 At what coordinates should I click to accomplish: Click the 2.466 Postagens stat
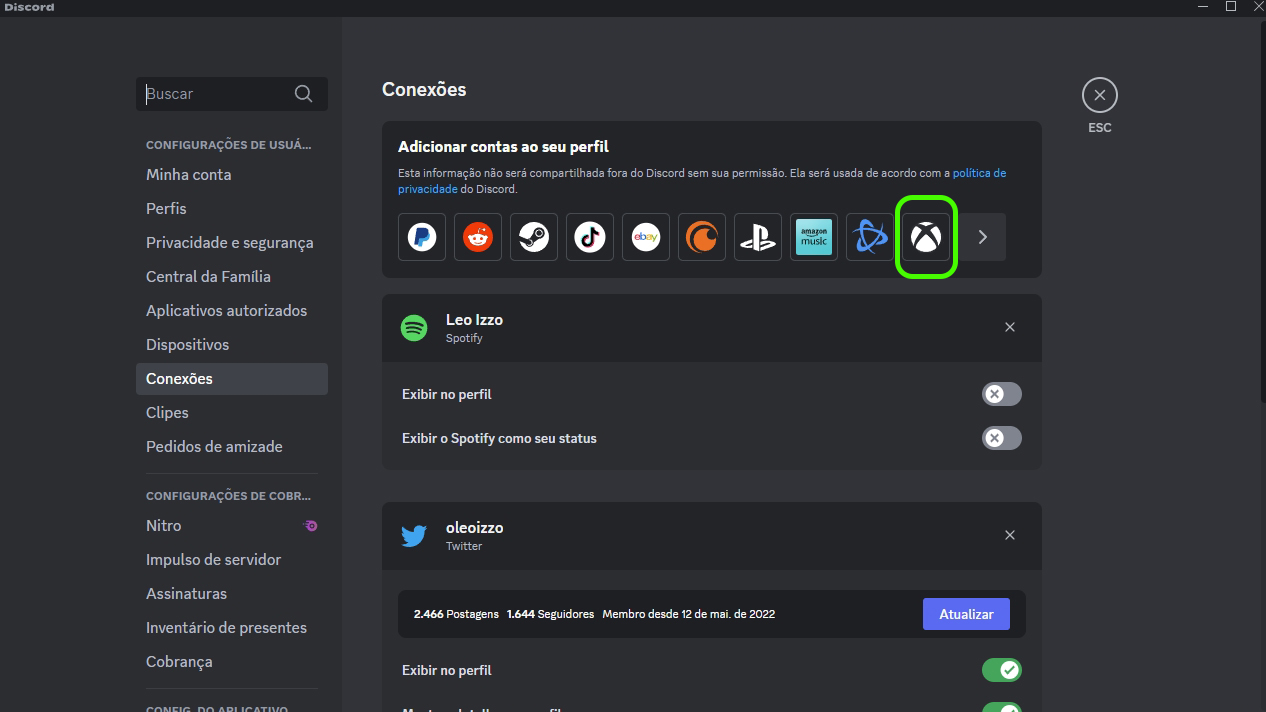(x=456, y=614)
